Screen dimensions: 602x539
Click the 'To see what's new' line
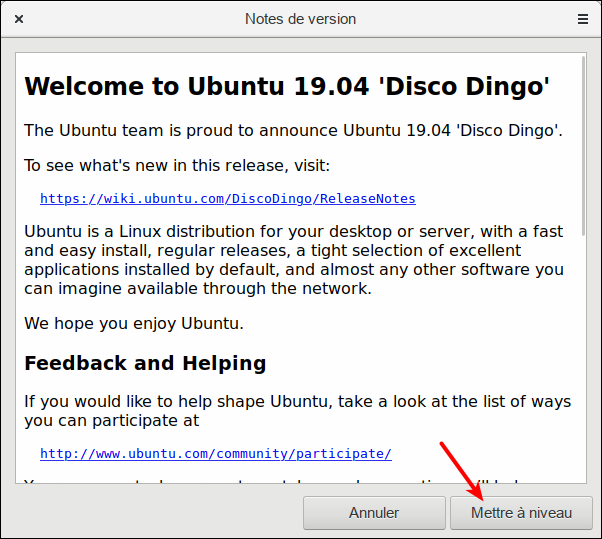coord(176,165)
